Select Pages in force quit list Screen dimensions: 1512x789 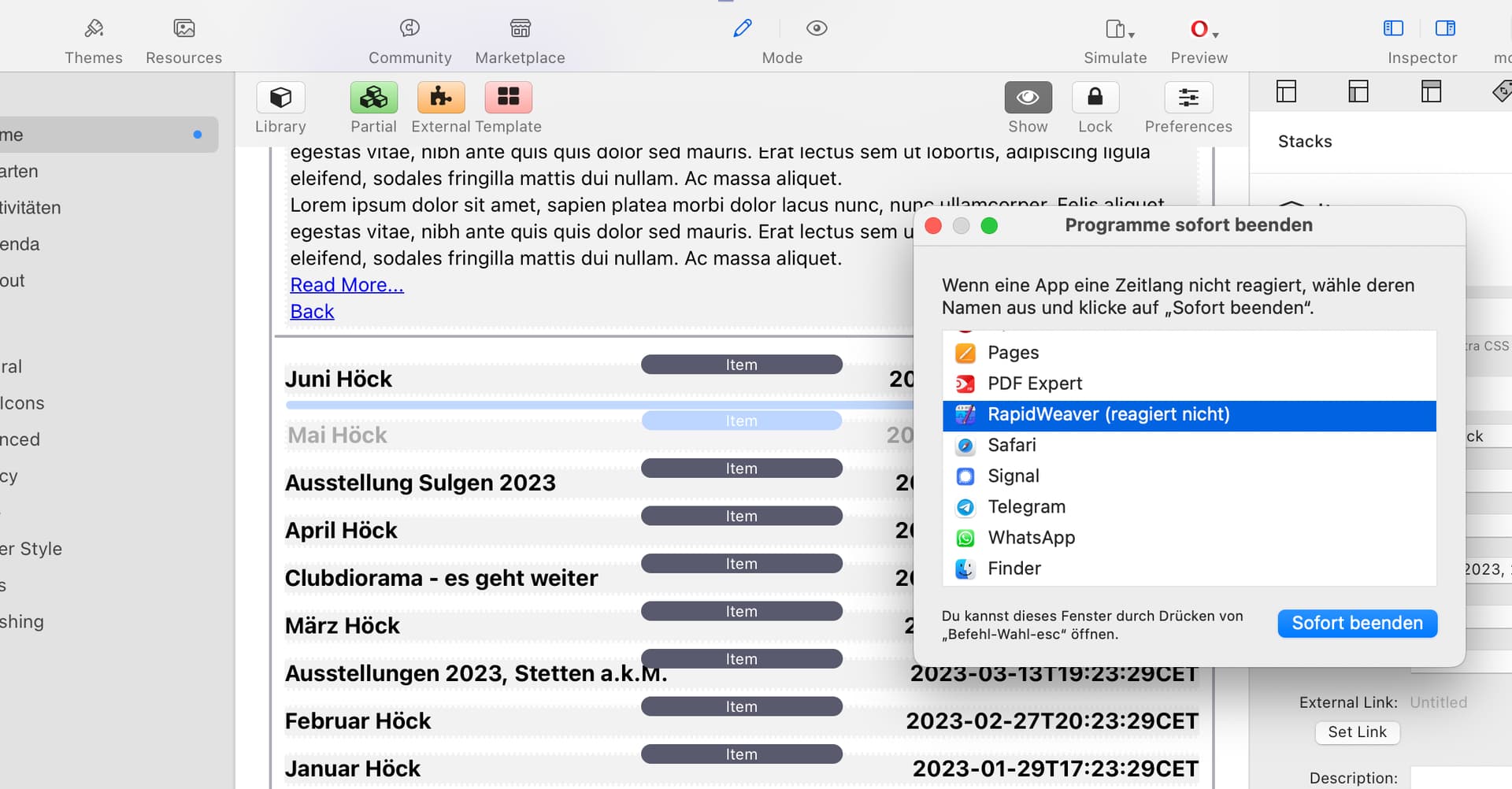(x=1189, y=353)
